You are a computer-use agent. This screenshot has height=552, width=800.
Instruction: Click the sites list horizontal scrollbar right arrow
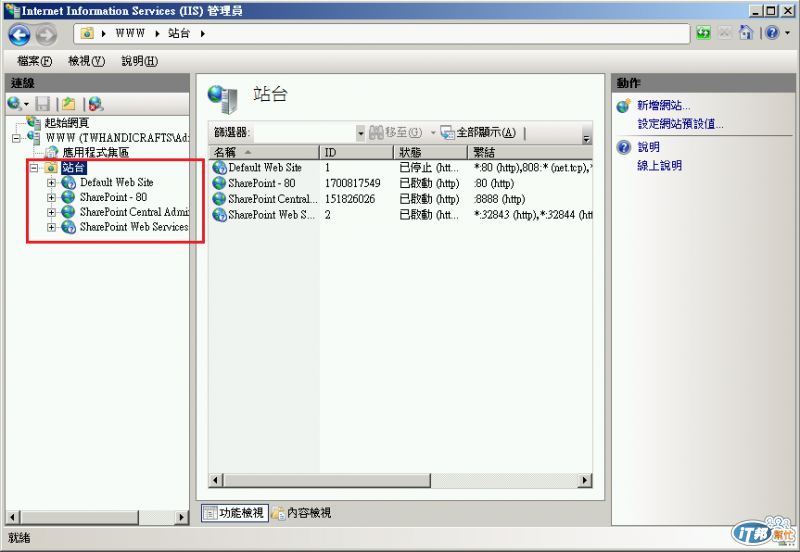[585, 480]
